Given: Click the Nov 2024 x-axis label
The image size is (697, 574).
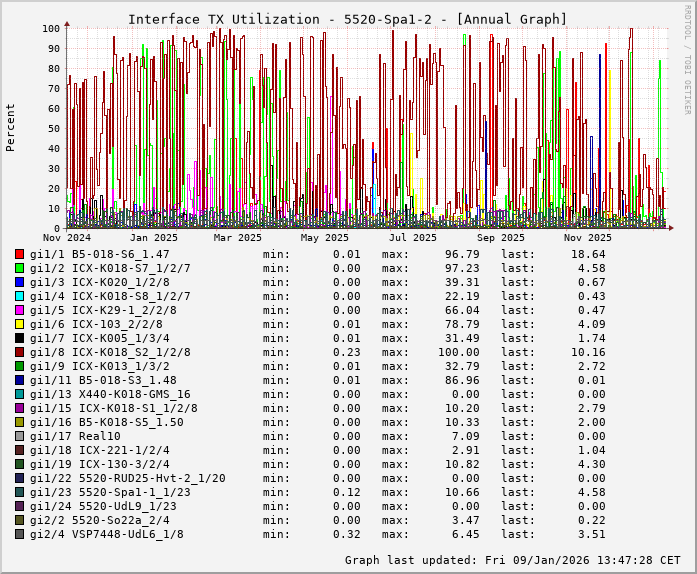Looking at the screenshot, I should pos(66,238).
